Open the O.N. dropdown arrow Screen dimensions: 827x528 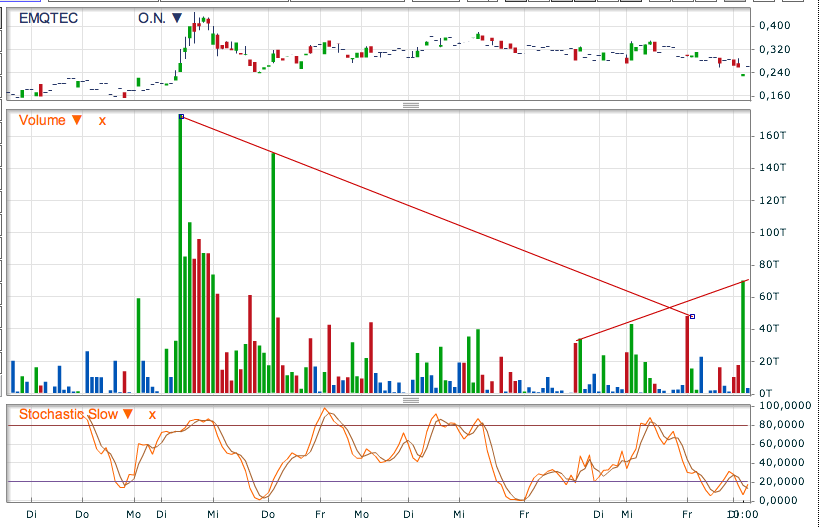pyautogui.click(x=177, y=18)
